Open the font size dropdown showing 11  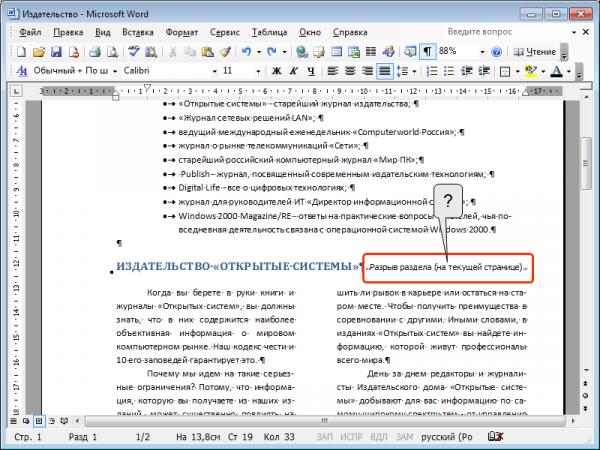pyautogui.click(x=258, y=71)
